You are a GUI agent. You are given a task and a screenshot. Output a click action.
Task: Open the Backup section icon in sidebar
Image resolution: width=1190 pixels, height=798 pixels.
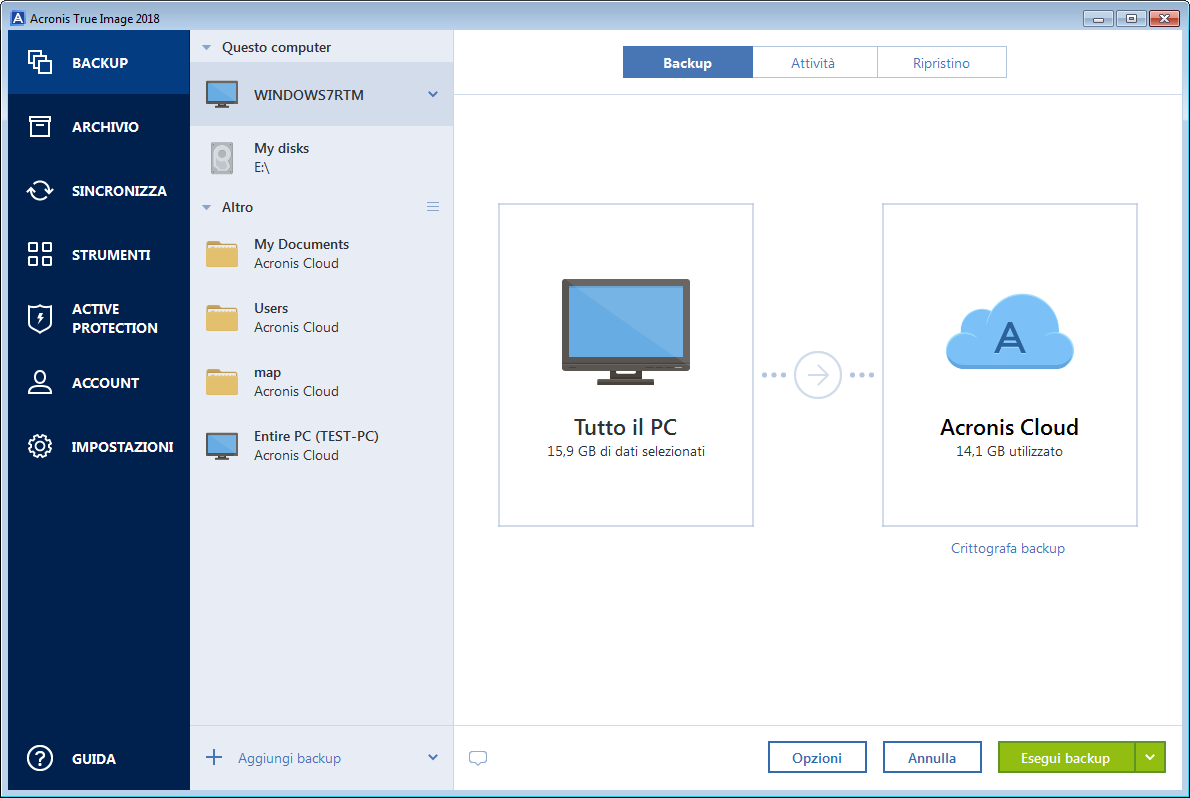click(x=39, y=62)
